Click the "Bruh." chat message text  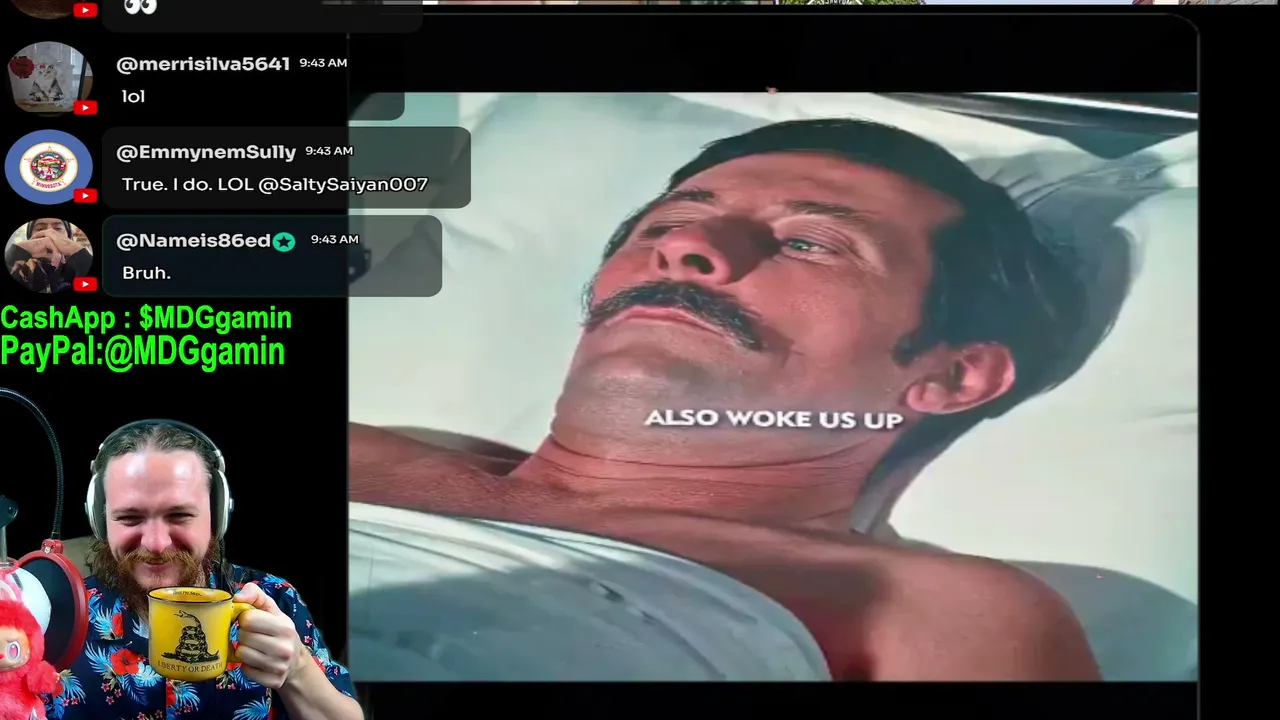pyautogui.click(x=146, y=273)
